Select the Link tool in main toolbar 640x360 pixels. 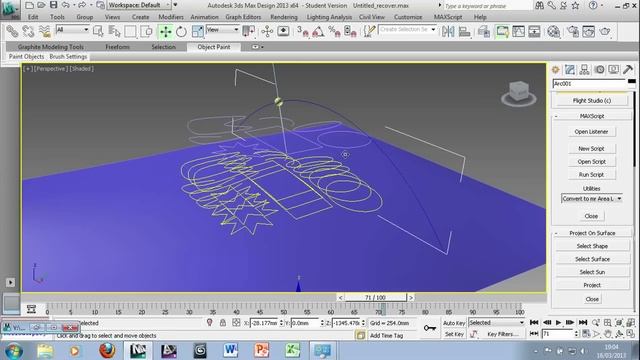point(12,31)
